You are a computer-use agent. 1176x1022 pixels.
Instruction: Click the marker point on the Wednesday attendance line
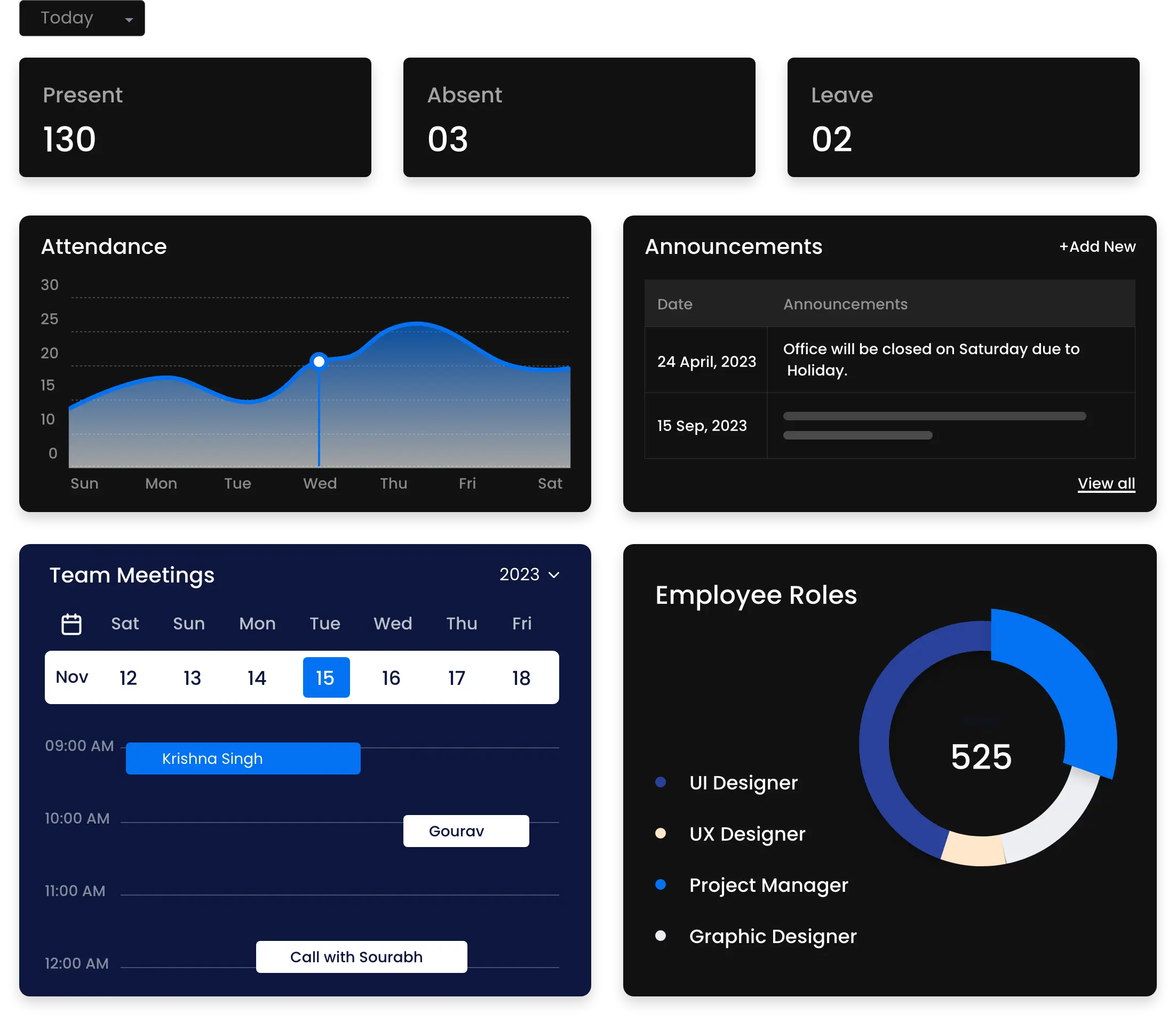[x=318, y=361]
